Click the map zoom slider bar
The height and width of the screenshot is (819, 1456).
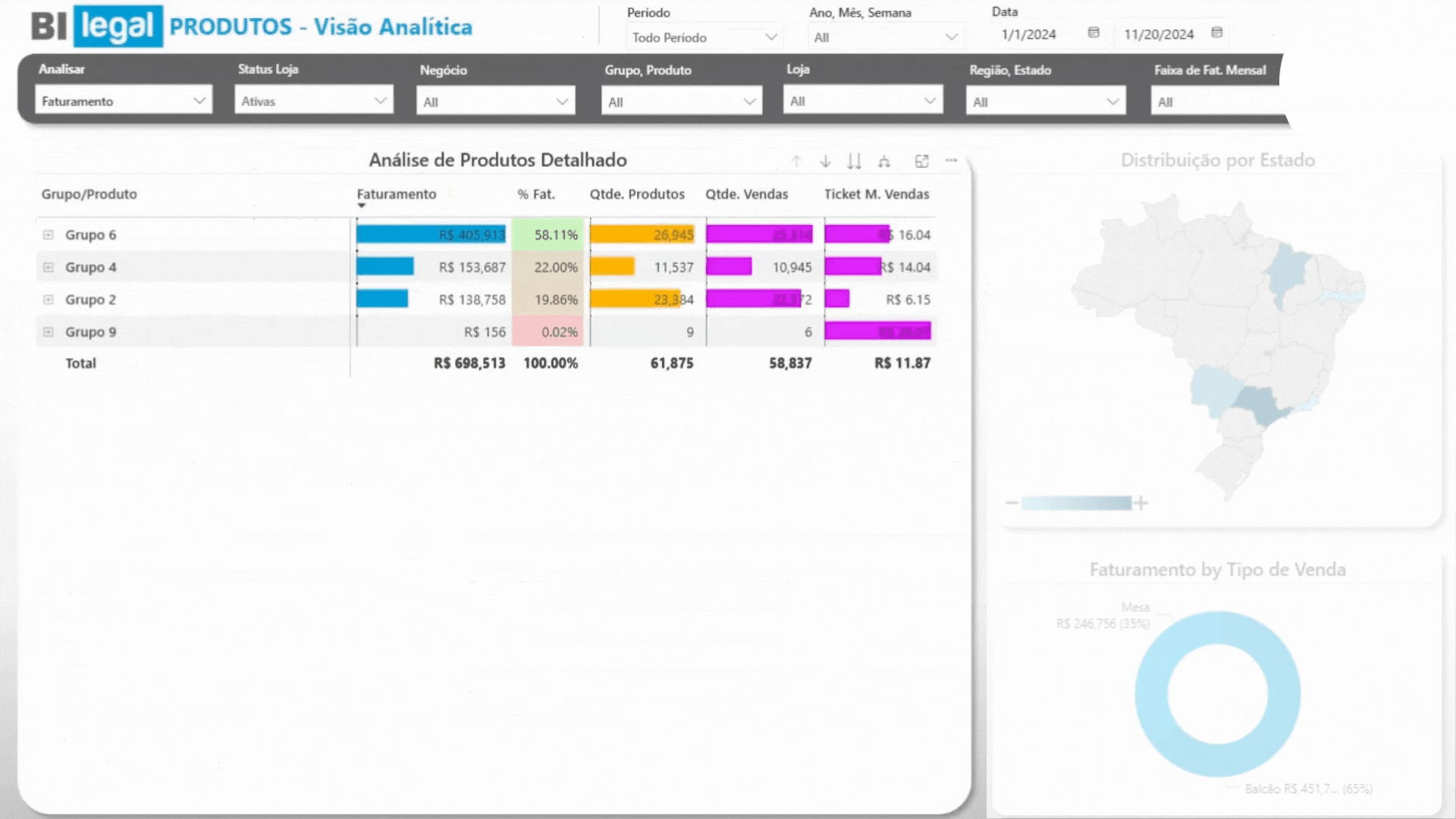click(1075, 503)
